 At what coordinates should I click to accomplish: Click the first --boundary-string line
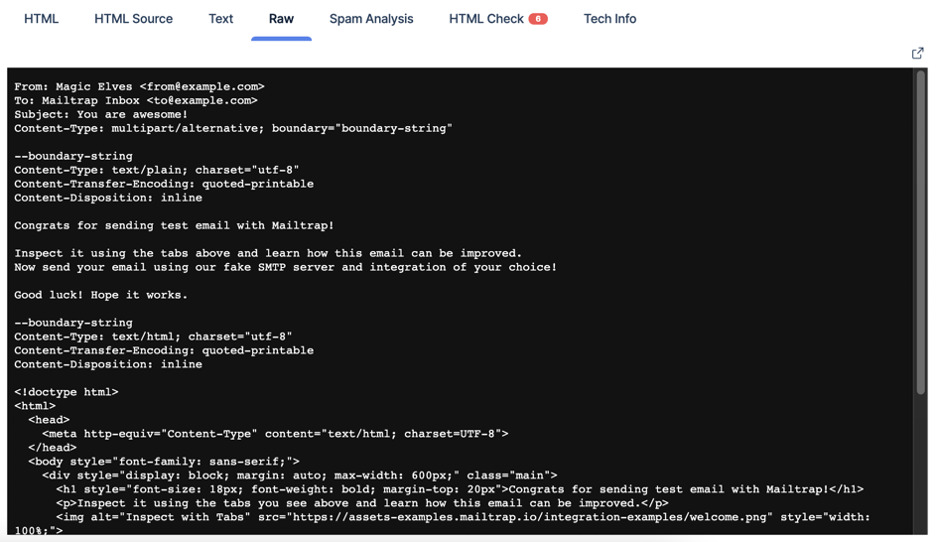pyautogui.click(x=73, y=156)
